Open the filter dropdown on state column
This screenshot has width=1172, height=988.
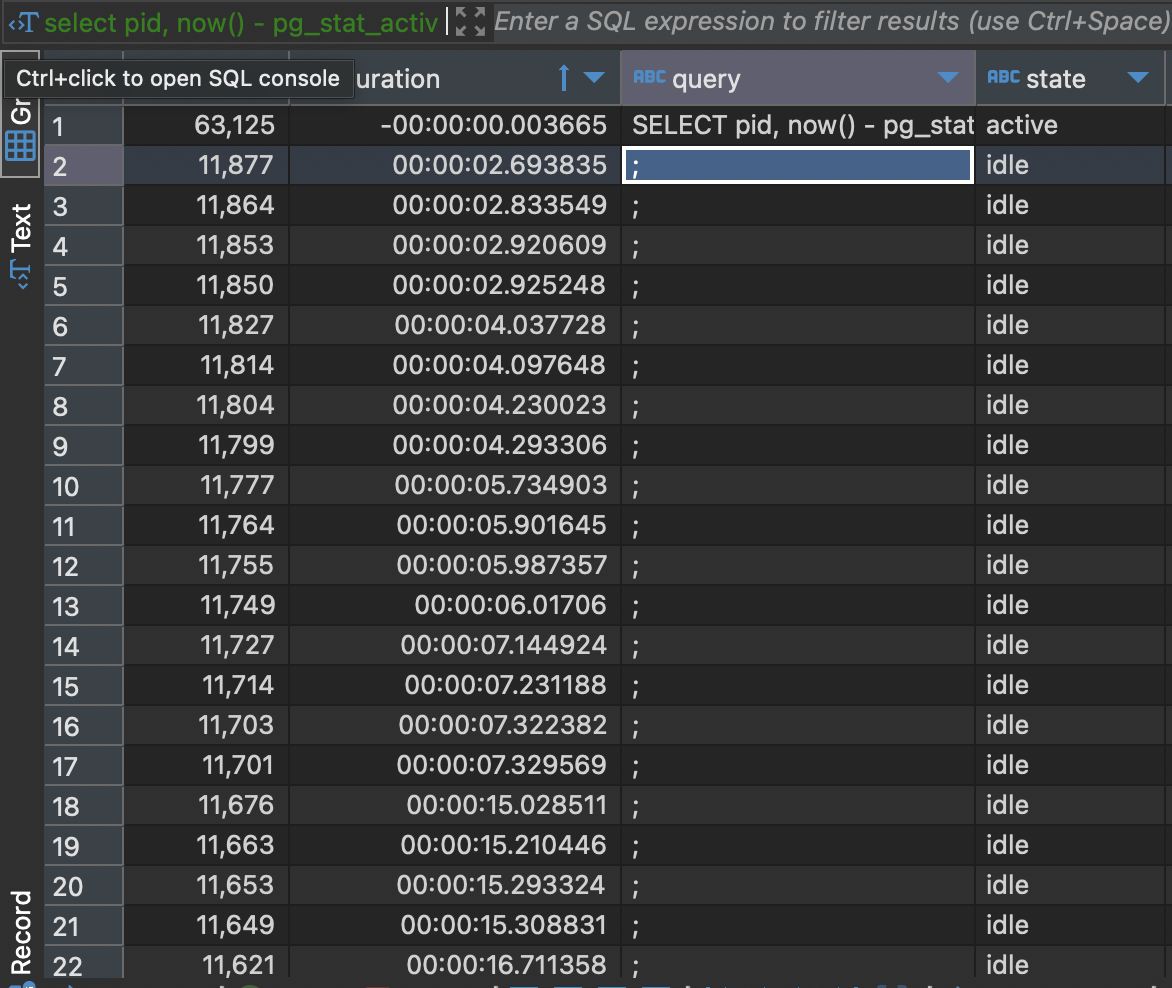click(x=1139, y=78)
